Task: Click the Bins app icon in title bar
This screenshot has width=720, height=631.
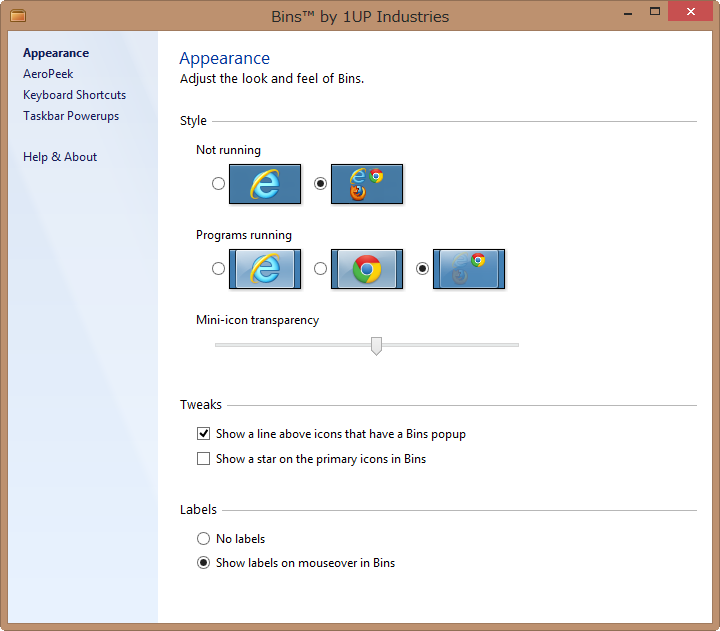Action: (x=18, y=16)
